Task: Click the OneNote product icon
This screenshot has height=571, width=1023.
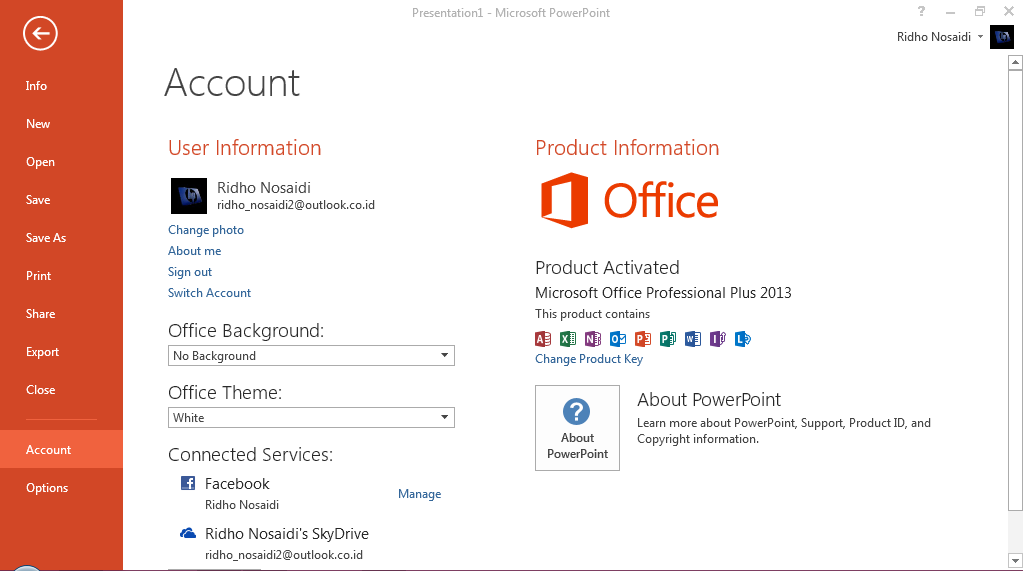Action: (x=592, y=339)
